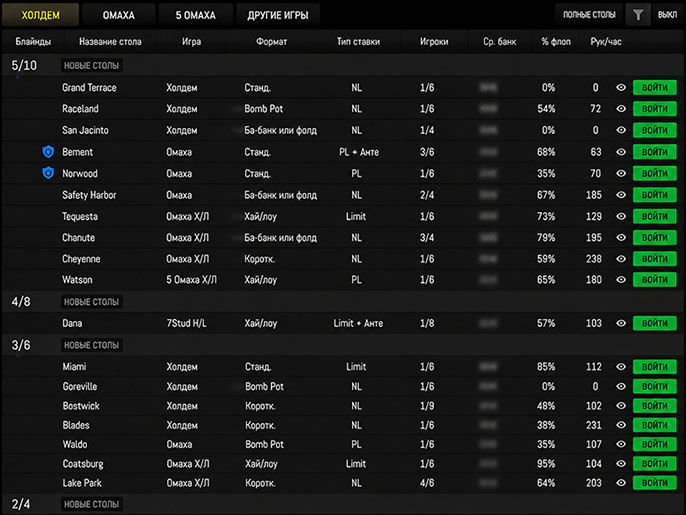The image size is (686, 515).
Task: Join the Coatsburg table with ВОЙТИ
Action: [654, 463]
